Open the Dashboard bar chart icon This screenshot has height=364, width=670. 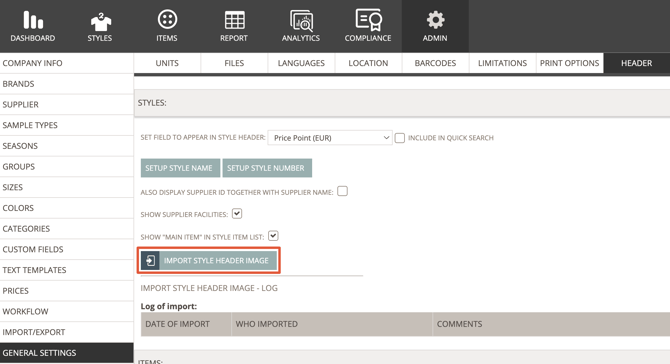tap(33, 20)
